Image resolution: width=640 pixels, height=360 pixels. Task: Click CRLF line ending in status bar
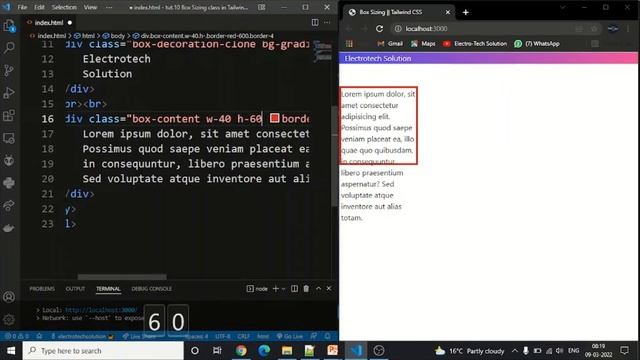click(243, 336)
